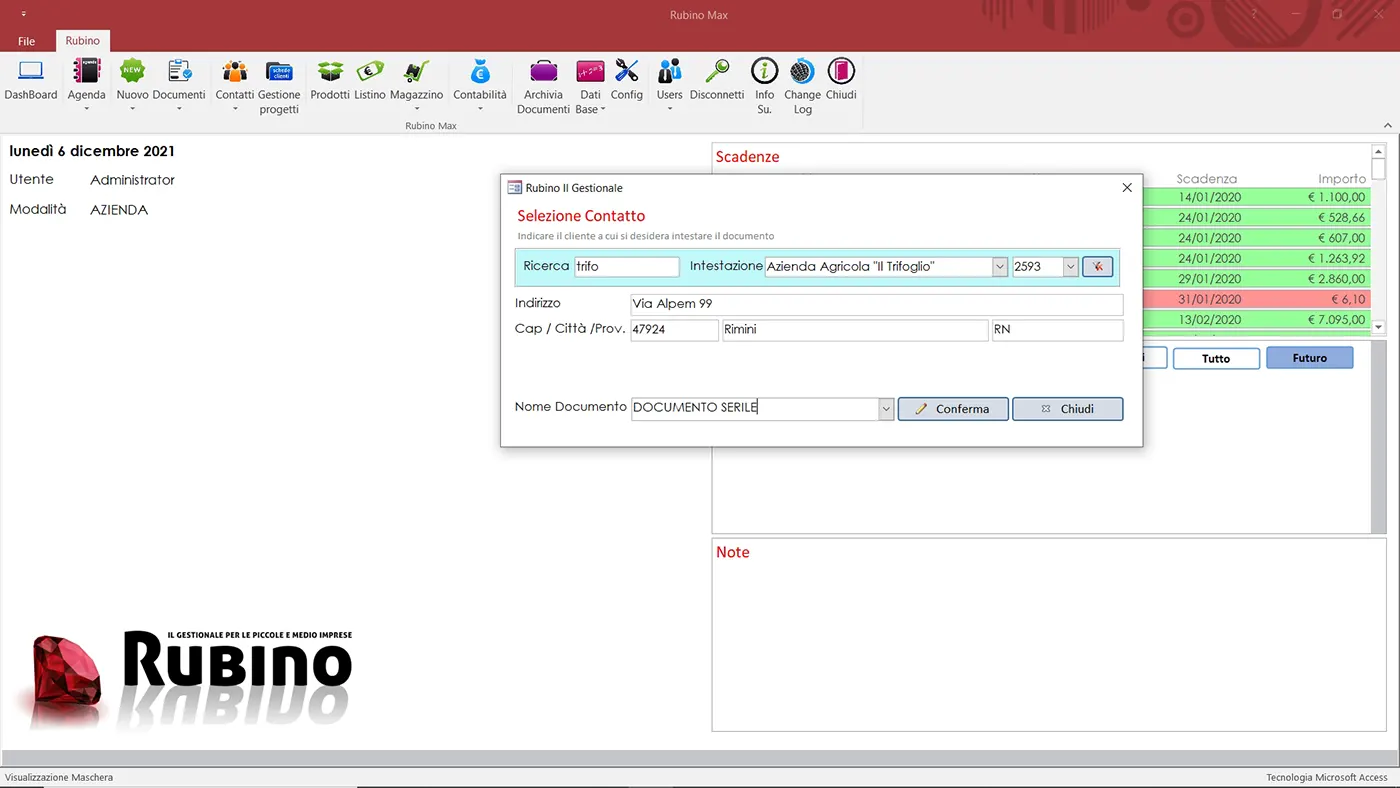Click the Nome Documento text field
Screen dimensions: 1400x788
coord(755,409)
